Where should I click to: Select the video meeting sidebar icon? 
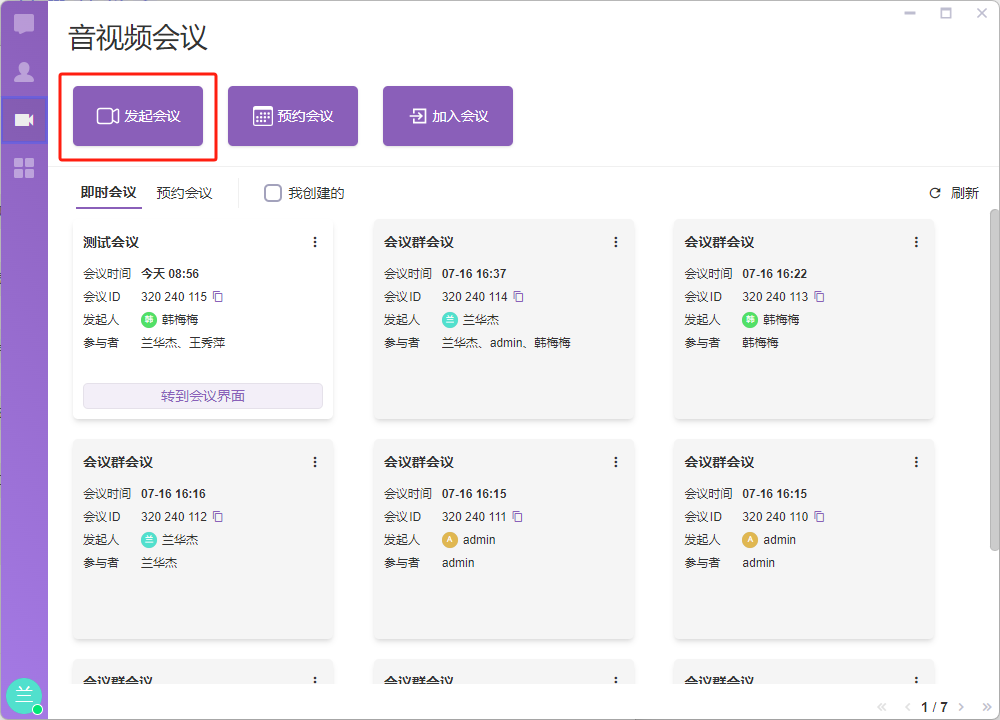pos(24,120)
